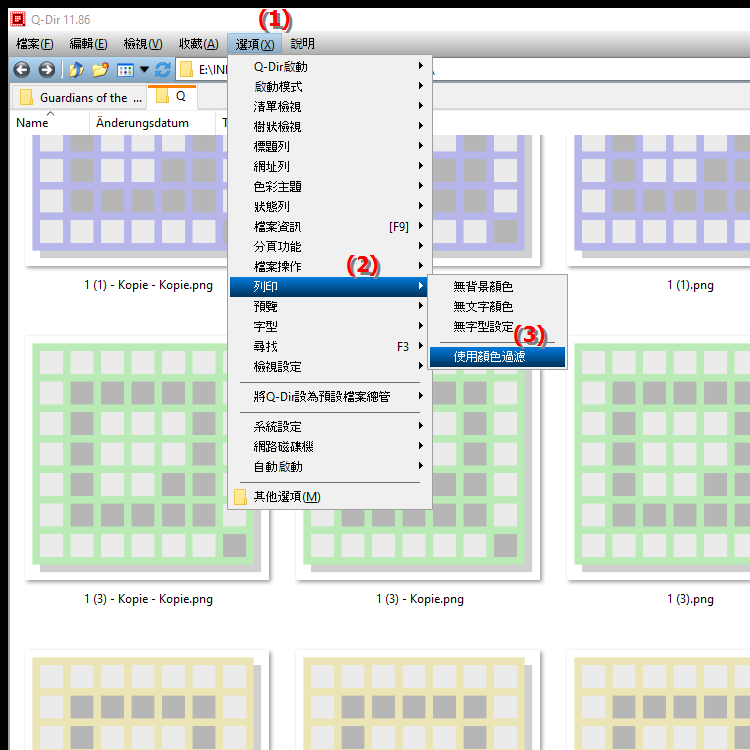This screenshot has height=750, width=750.
Task: Sort by Änderungsdatum column header
Action: coord(152,123)
